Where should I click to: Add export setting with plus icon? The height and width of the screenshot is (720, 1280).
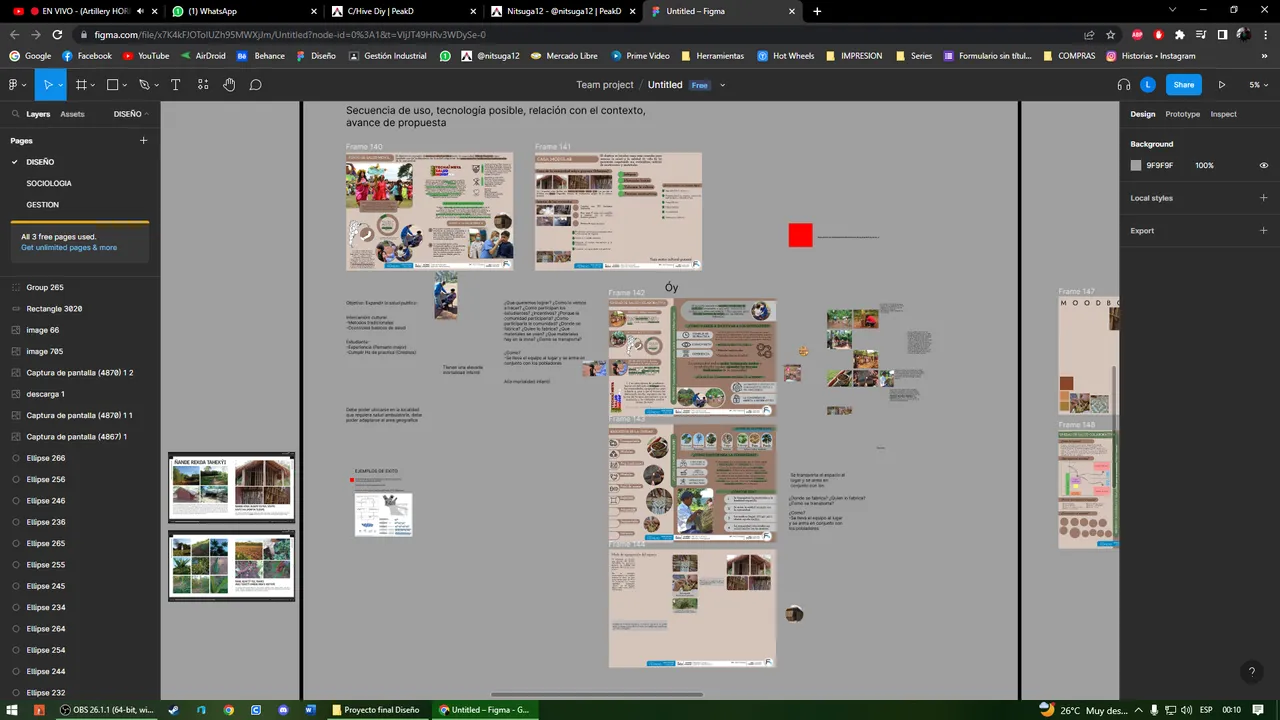(x=1263, y=231)
